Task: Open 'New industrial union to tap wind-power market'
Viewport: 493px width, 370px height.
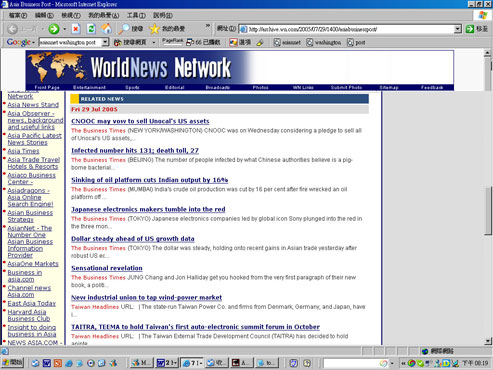Action: (x=146, y=297)
